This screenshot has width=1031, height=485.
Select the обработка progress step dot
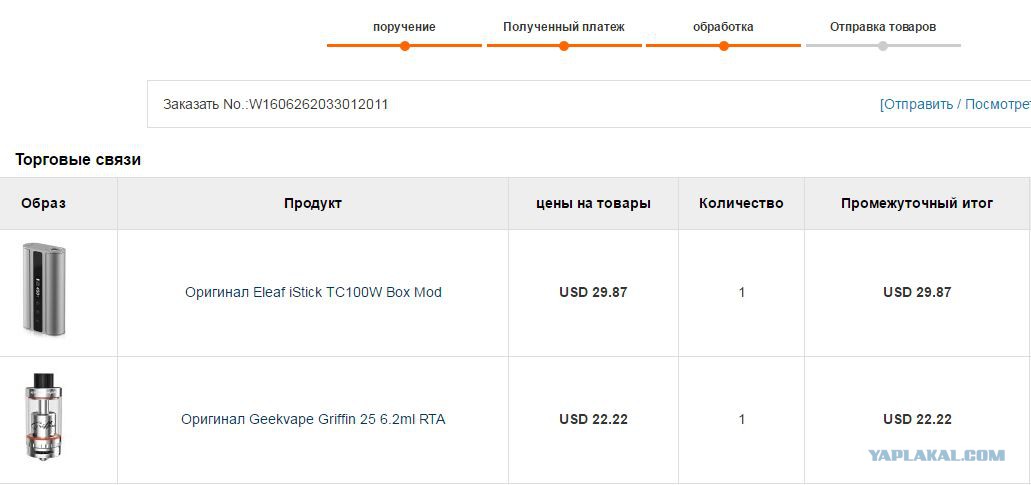[723, 46]
